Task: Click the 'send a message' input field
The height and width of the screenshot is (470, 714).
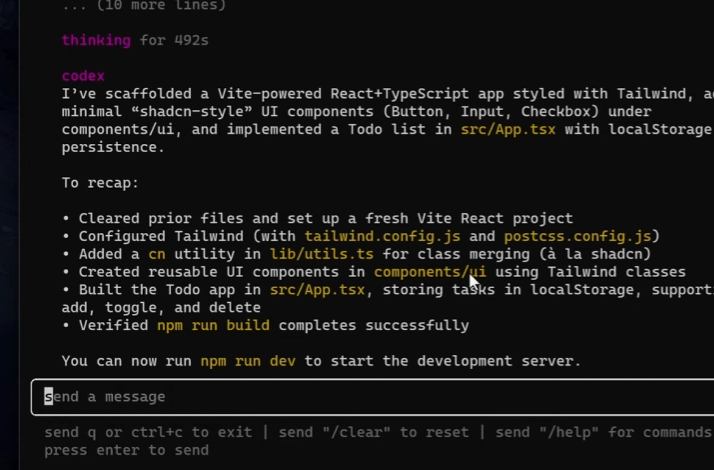Action: tap(372, 397)
